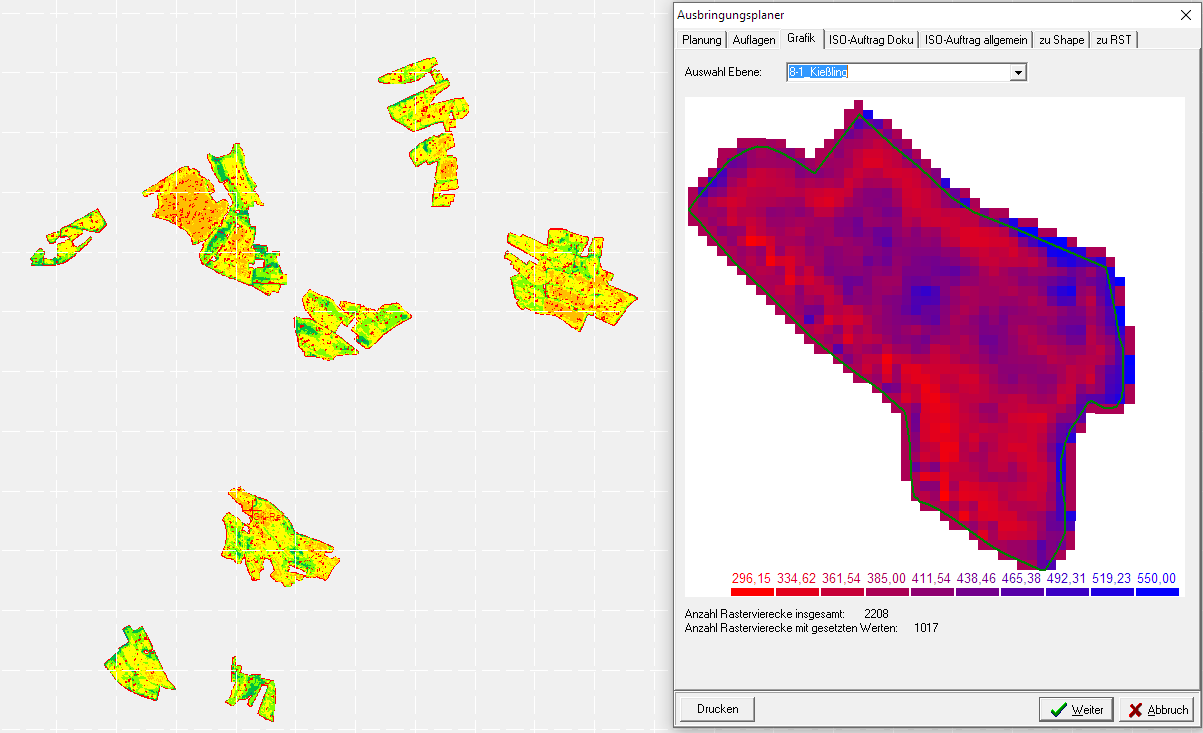Open the Auflagen tab
1203x733 pixels.
[753, 40]
